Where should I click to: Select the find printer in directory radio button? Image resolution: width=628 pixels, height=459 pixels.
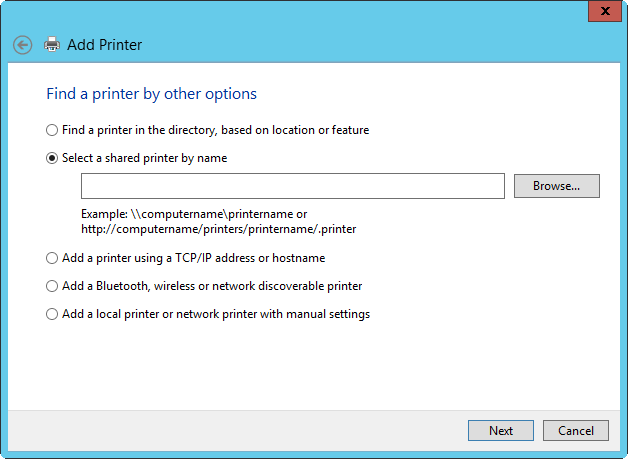point(52,130)
